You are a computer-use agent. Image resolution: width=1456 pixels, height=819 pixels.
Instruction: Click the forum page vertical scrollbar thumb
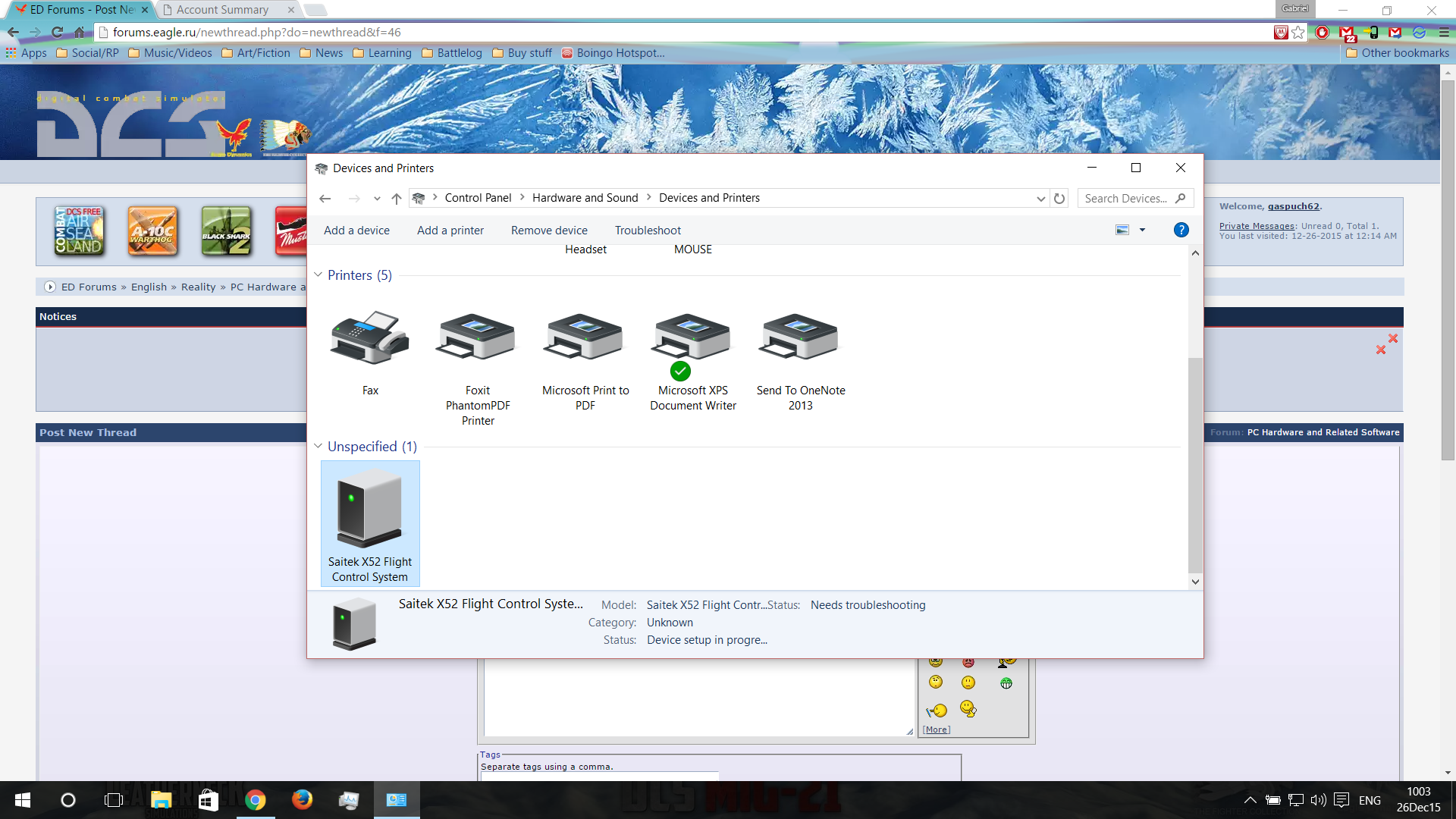point(1448,269)
